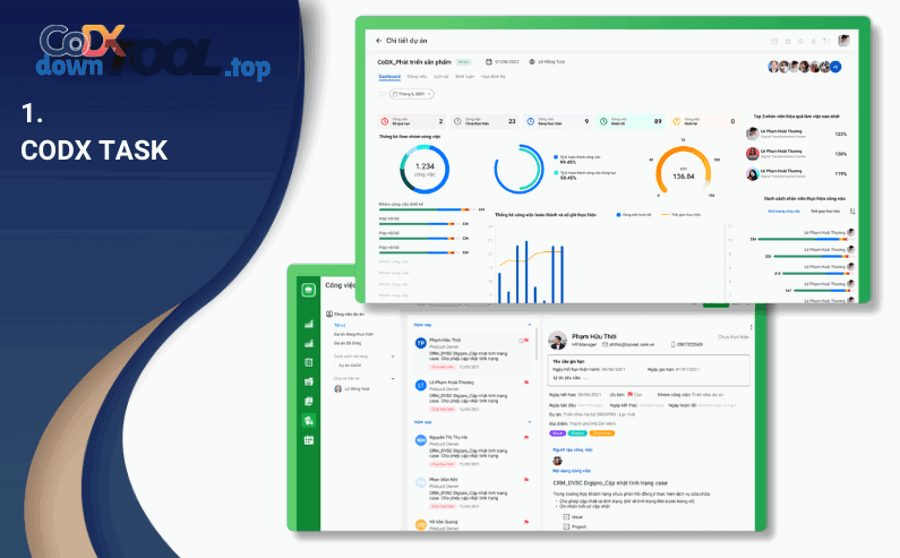Click the red flag on Lê Phạm Hoài Thương task
The height and width of the screenshot is (558, 900).
coord(526,383)
